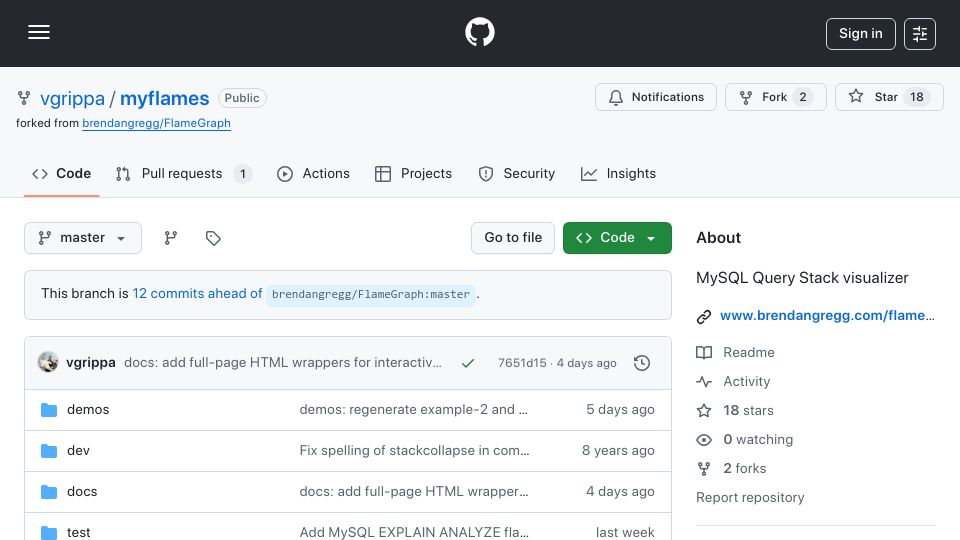
Task: Click the Go to file button
Action: pos(513,238)
